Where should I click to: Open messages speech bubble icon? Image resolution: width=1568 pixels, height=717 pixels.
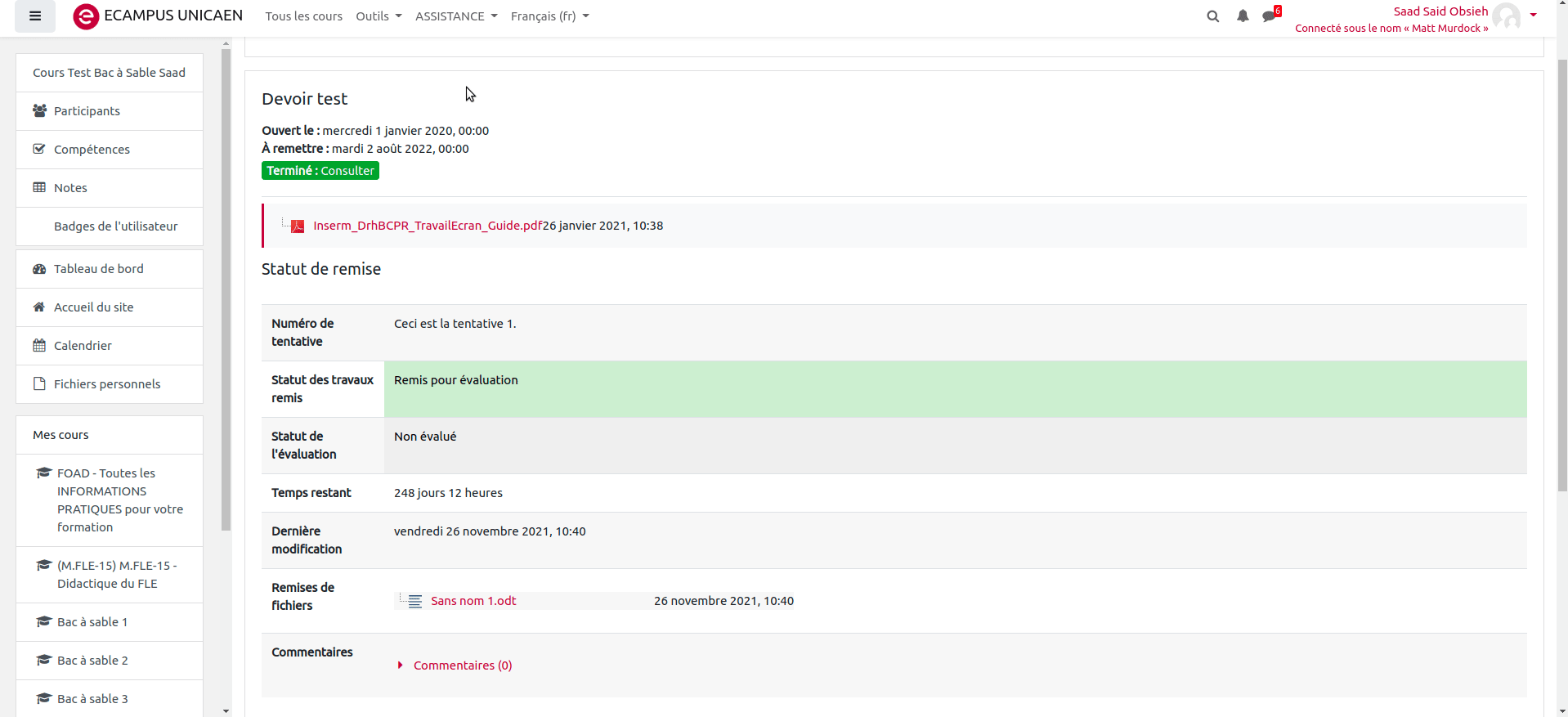pyautogui.click(x=1269, y=16)
